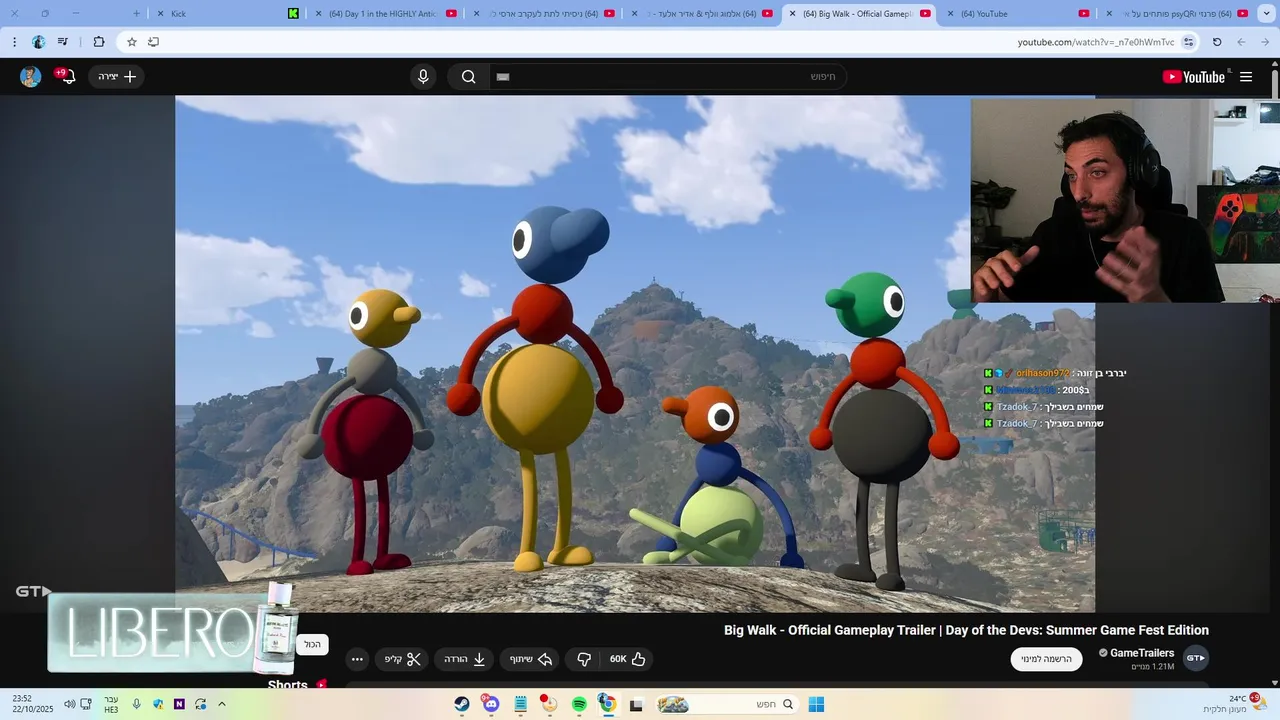
Task: Focus the YouTube search box
Action: coord(667,77)
